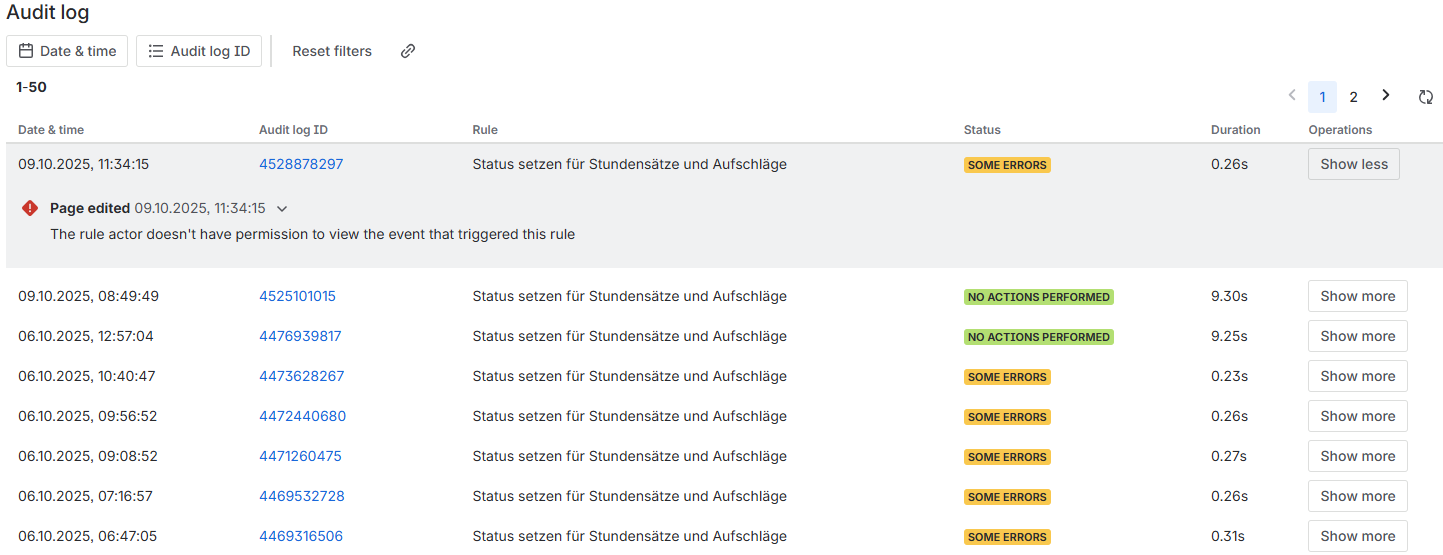Click the duration value 0.27s
This screenshot has width=1443, height=555.
point(1229,456)
